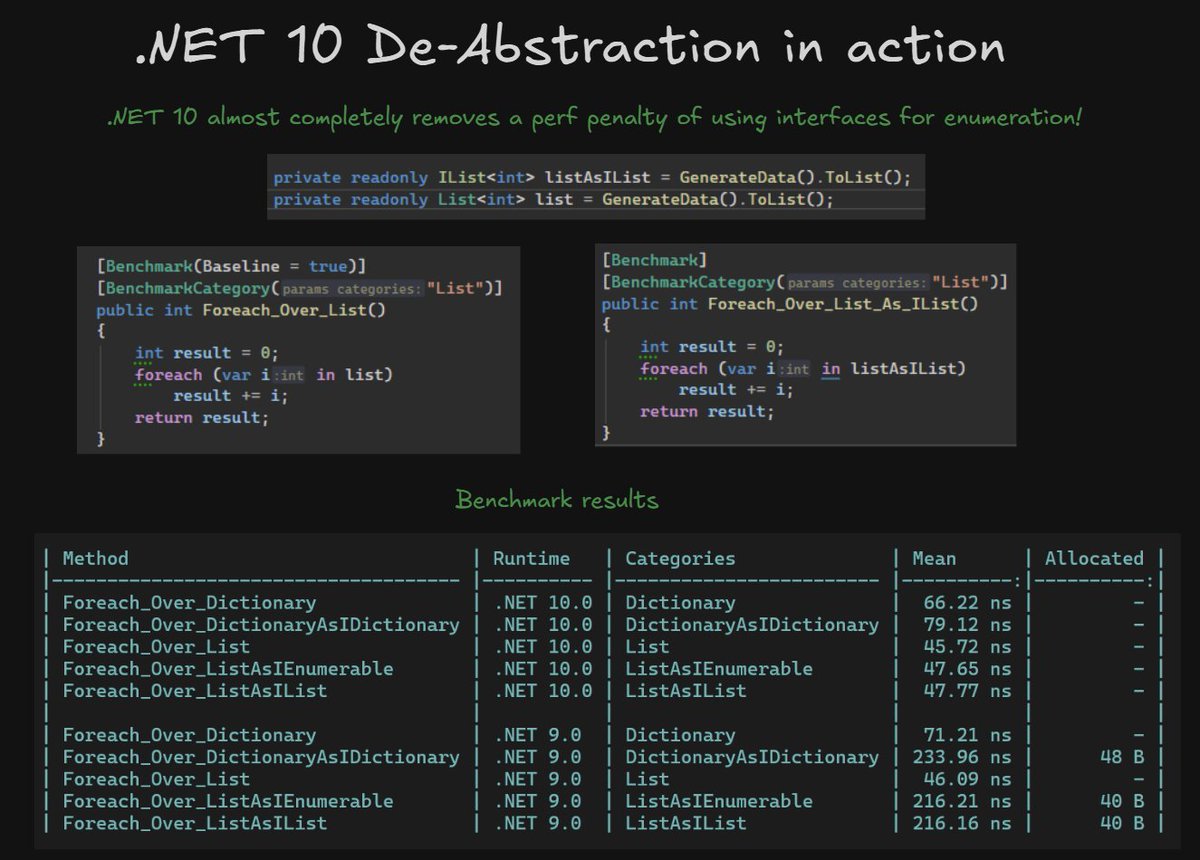Click the green subtitle about removing perf penalty
The image size is (1200, 860).
595,119
